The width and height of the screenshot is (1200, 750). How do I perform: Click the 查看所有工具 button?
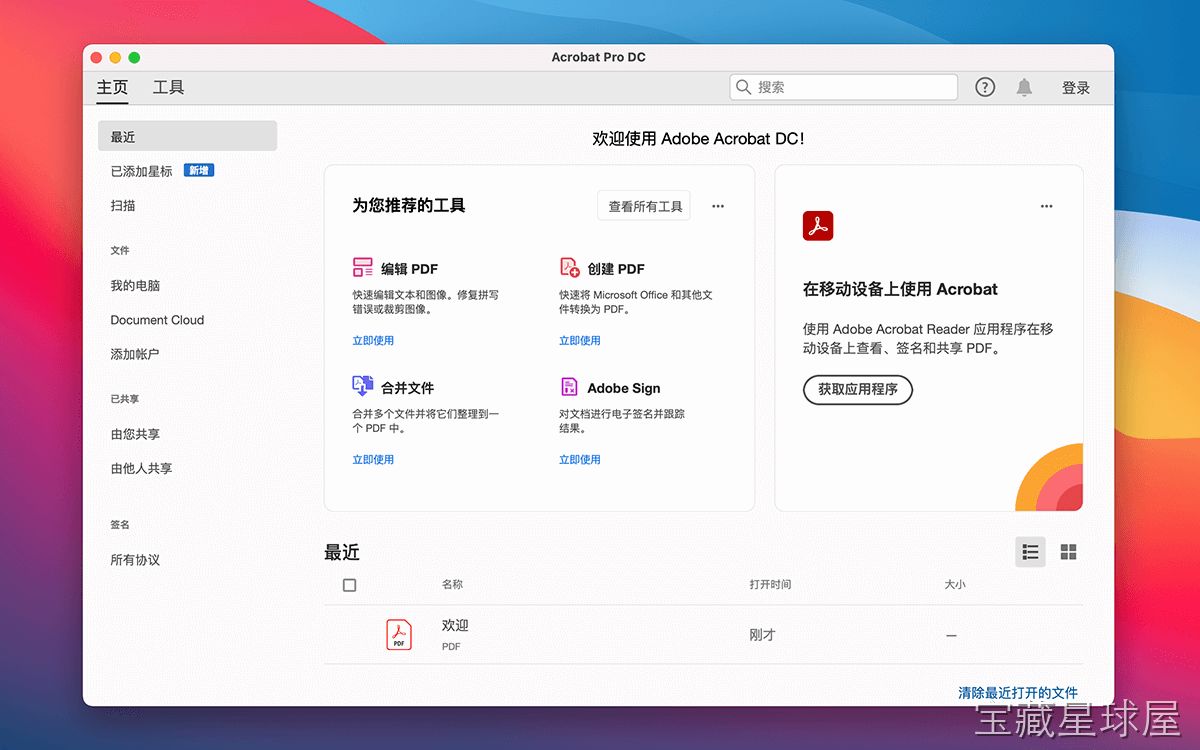645,206
